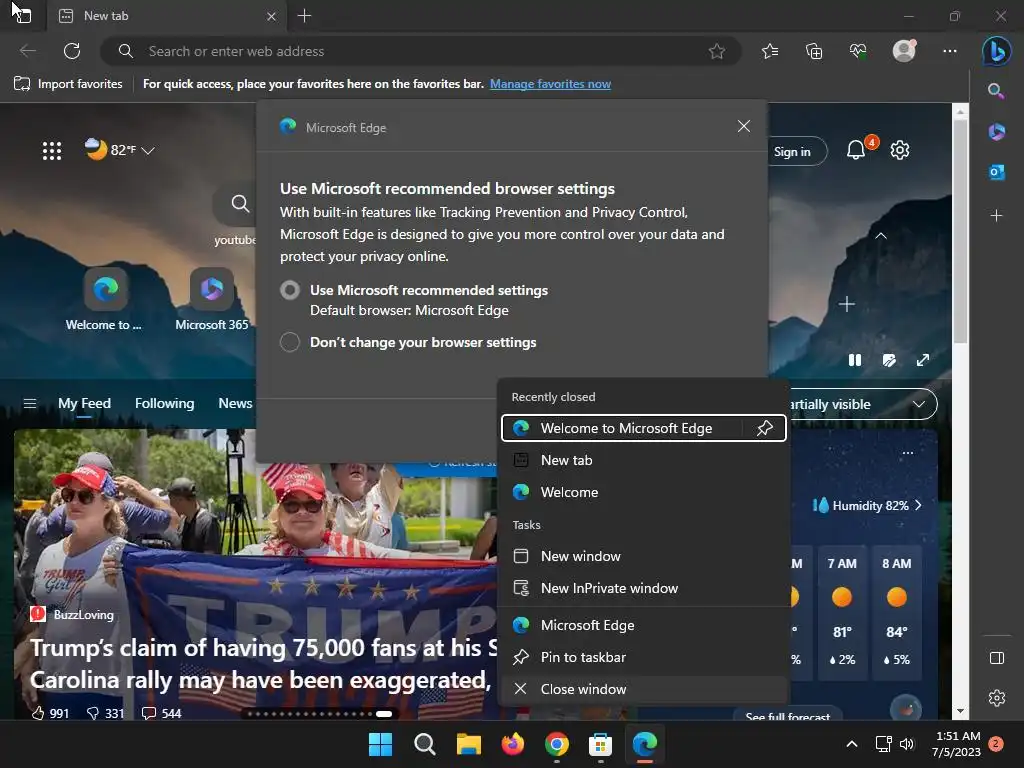Switch to My Feed tab
This screenshot has height=768, width=1024.
coord(84,404)
